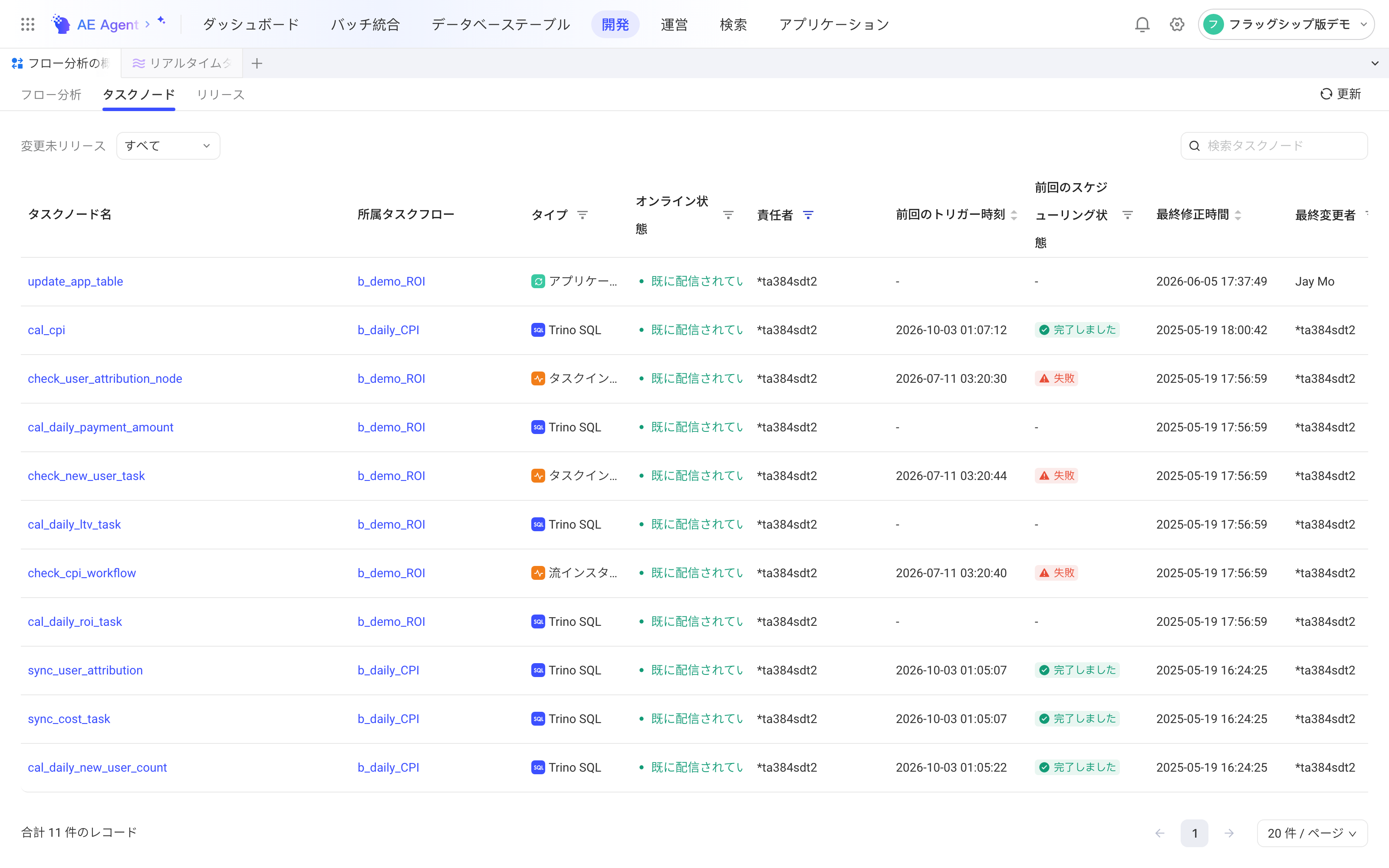Click sync_user_attribution completed status badge

(x=1077, y=671)
